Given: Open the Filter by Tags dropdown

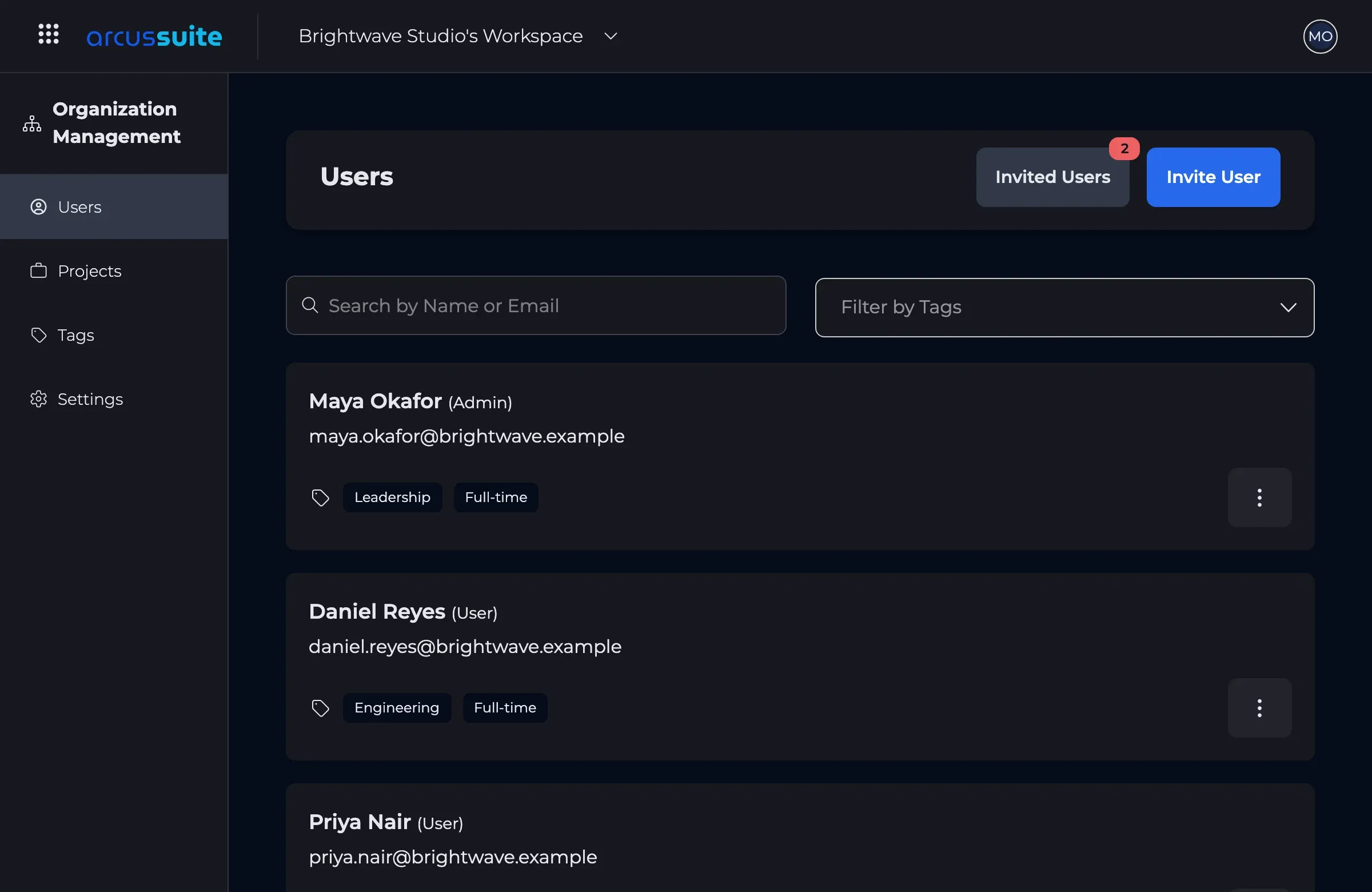Looking at the screenshot, I should click(1065, 307).
